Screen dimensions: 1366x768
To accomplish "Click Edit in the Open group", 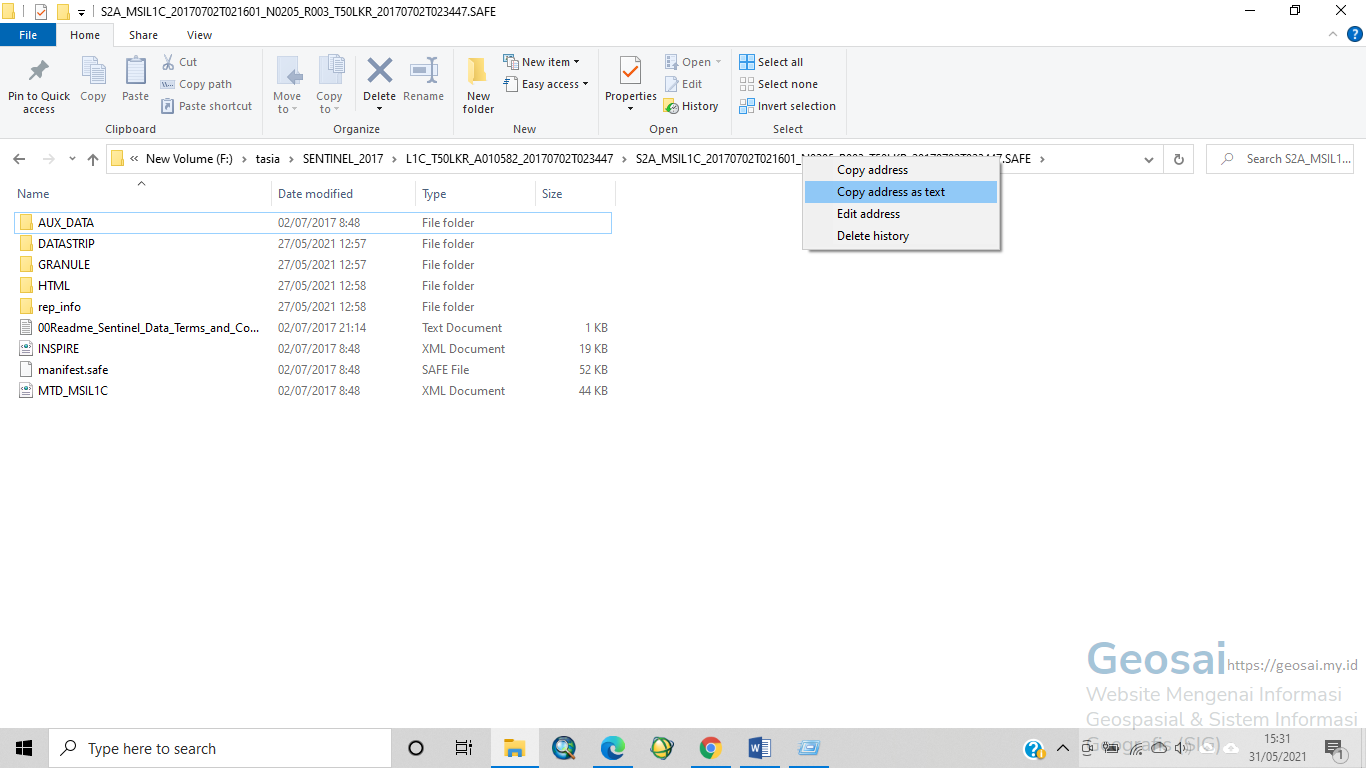I will click(x=683, y=84).
